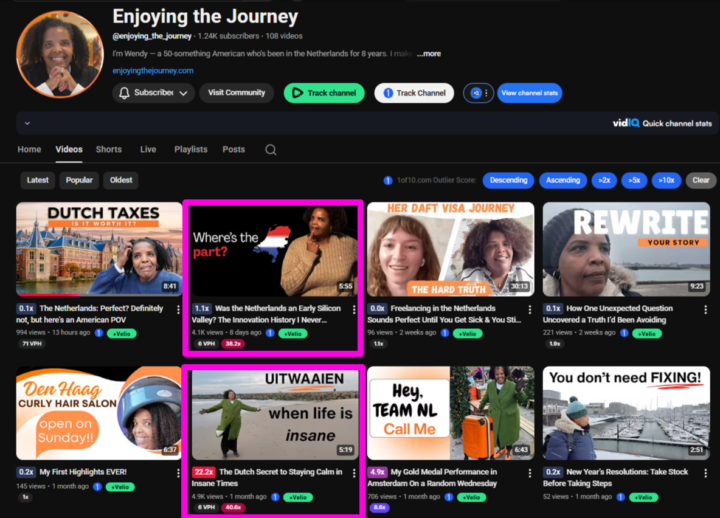Clear the outlier score filter
The height and width of the screenshot is (518, 720).
coord(701,180)
